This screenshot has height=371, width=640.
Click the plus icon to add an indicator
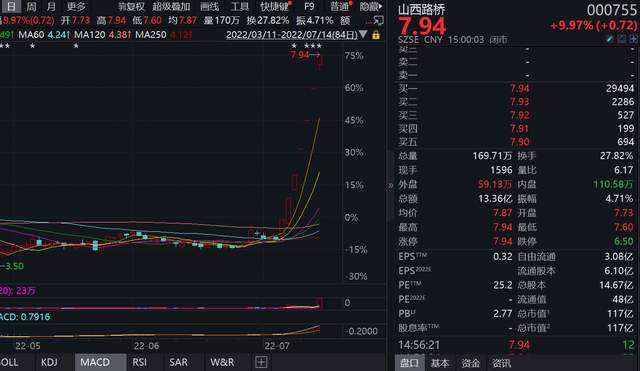261,362
